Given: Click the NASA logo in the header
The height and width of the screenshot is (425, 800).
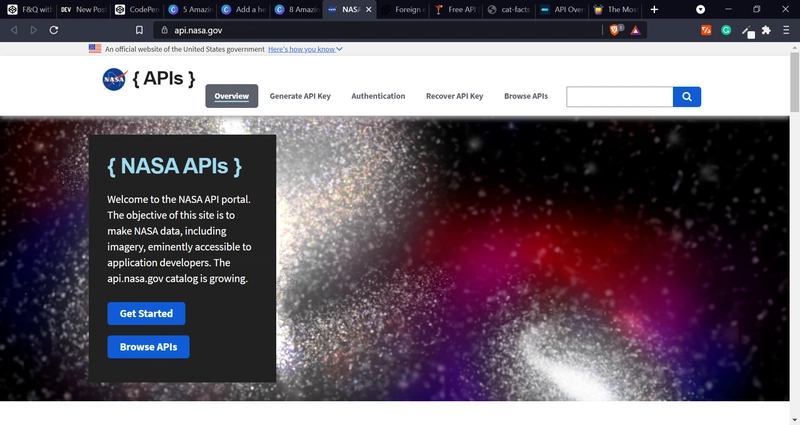Looking at the screenshot, I should [x=115, y=79].
